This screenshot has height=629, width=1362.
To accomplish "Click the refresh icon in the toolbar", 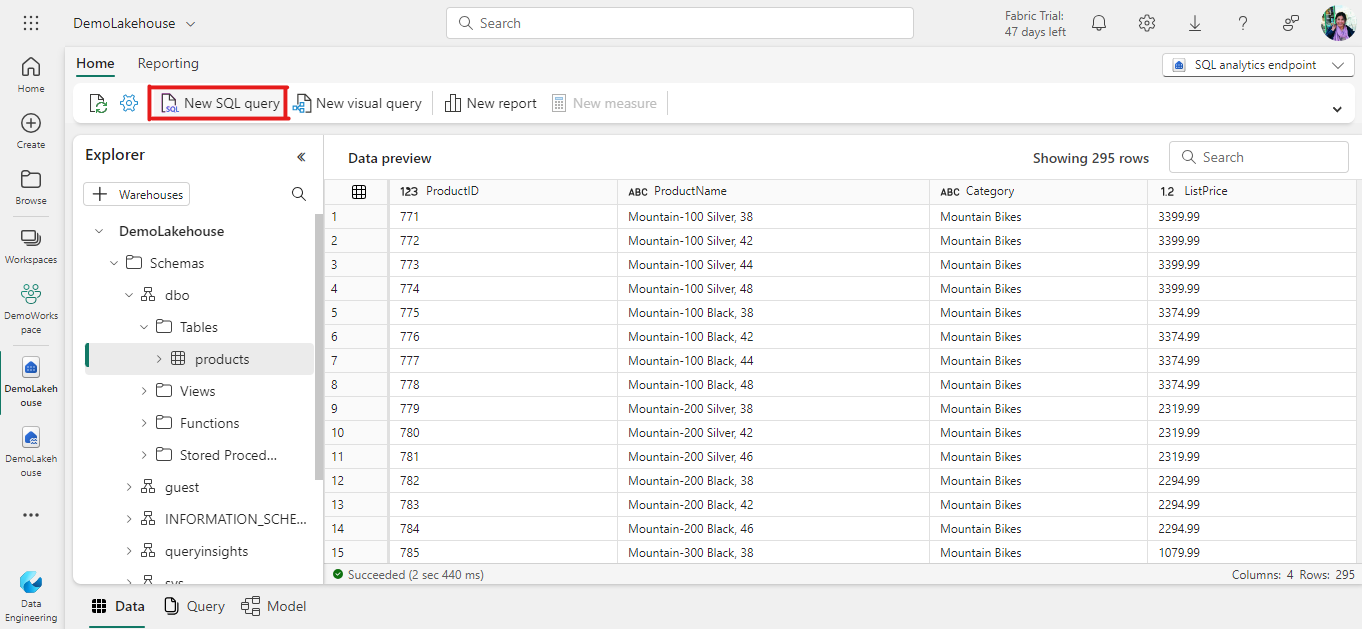I will (98, 103).
